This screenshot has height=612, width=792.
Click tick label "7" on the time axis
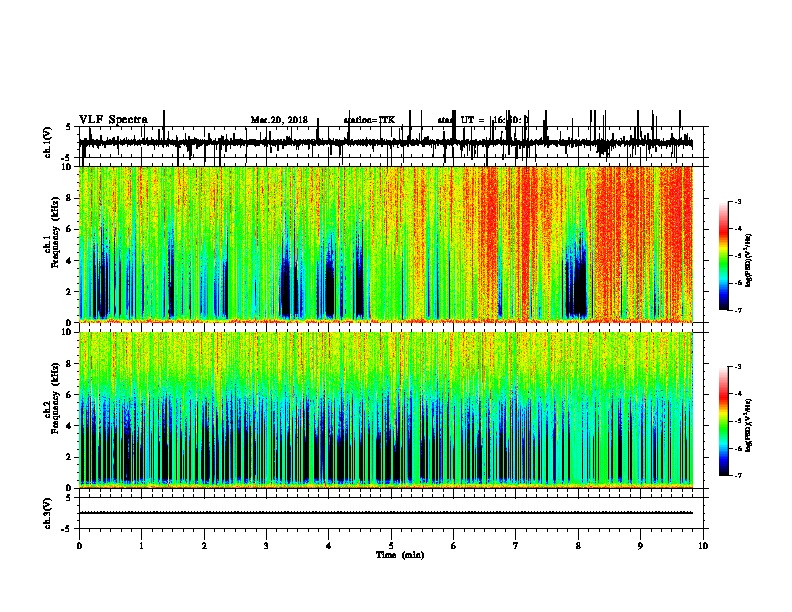tap(516, 546)
